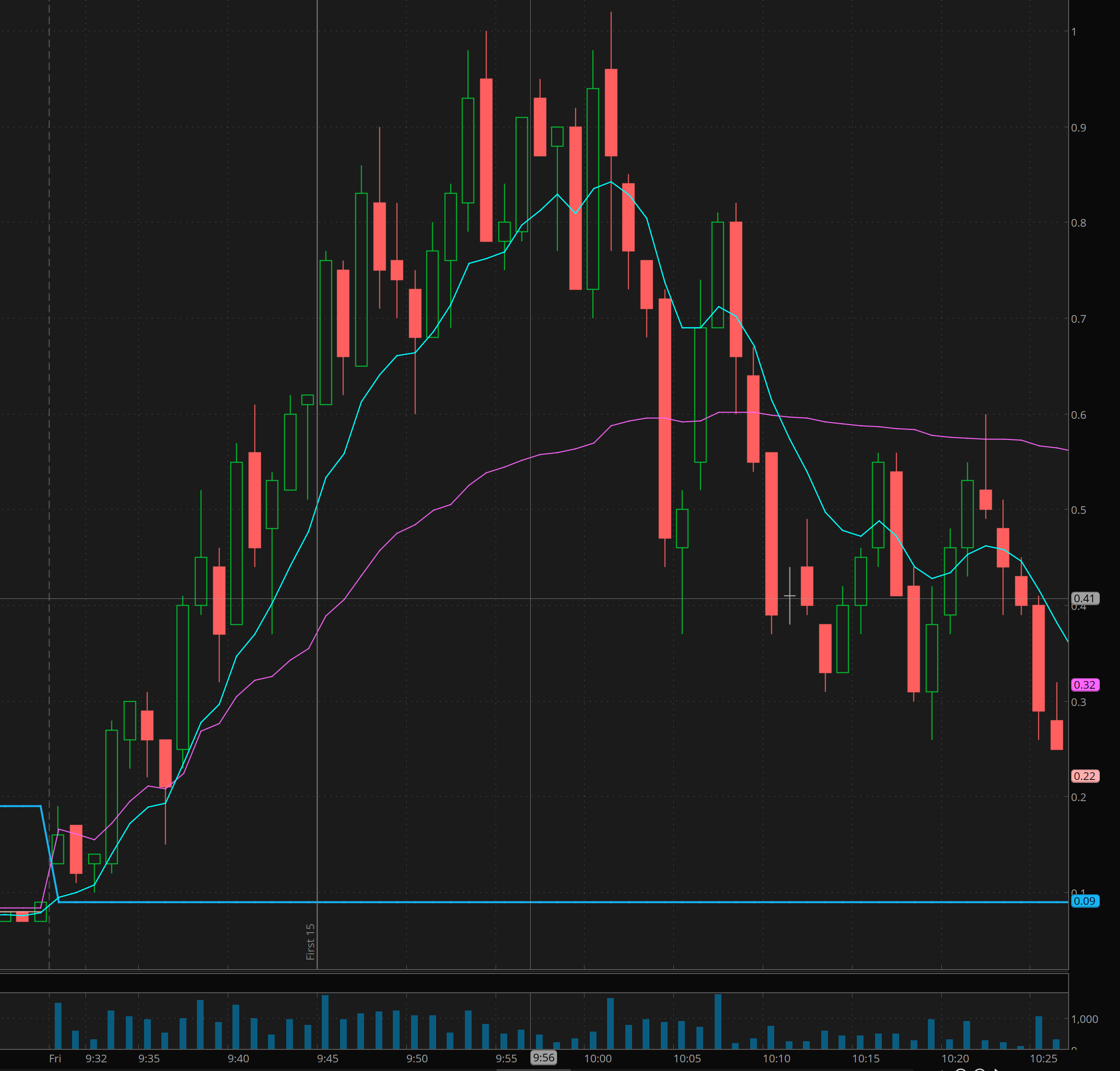The image size is (1120, 1071).
Task: Click the 10:25 time axis label
Action: click(x=1044, y=1059)
